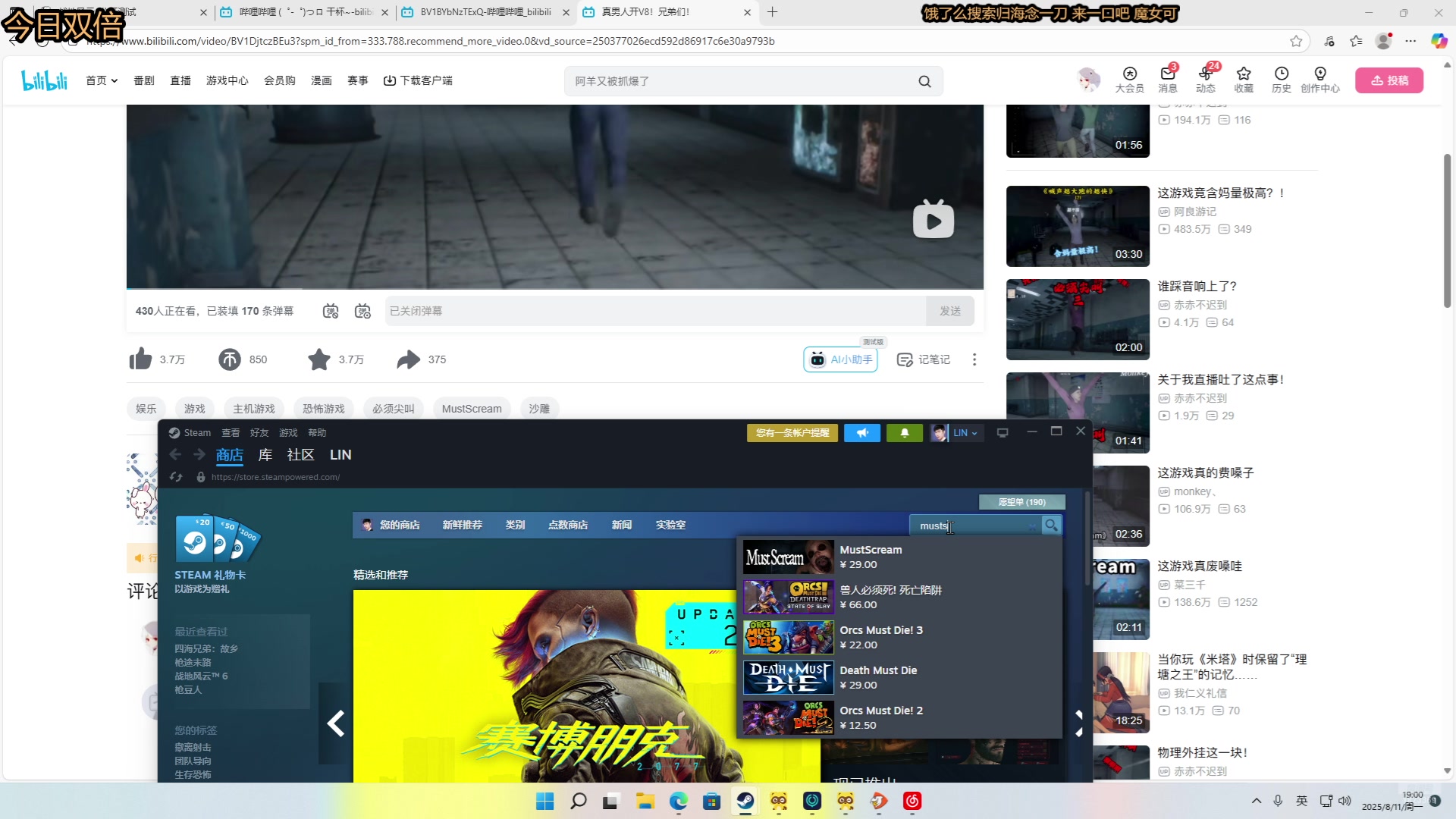The image size is (1456, 819).
Task: Open 大会员 membership icon
Action: click(1129, 79)
